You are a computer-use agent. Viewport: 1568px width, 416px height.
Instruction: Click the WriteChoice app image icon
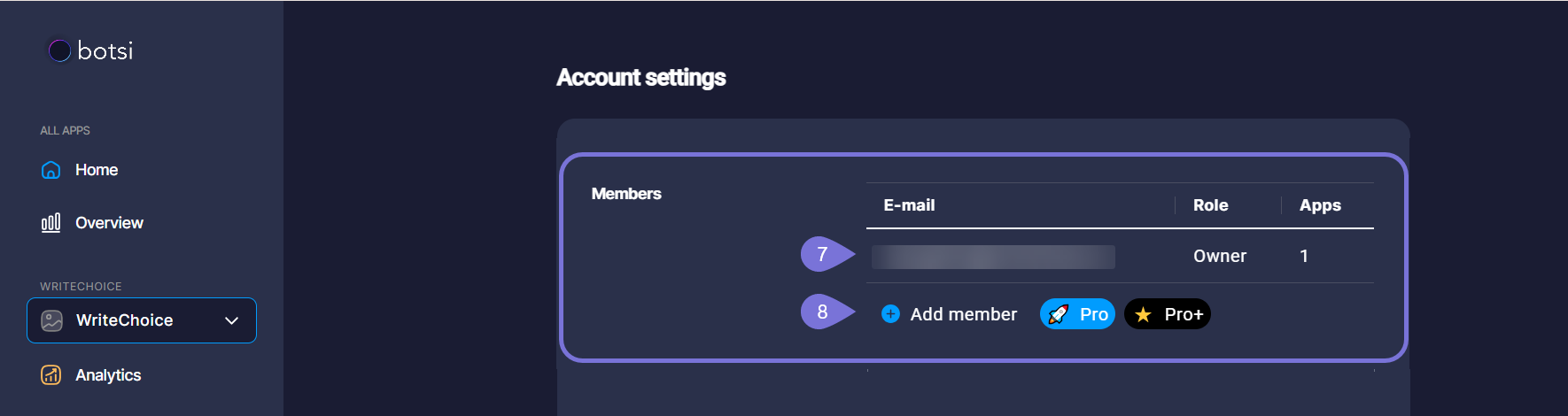pos(52,320)
